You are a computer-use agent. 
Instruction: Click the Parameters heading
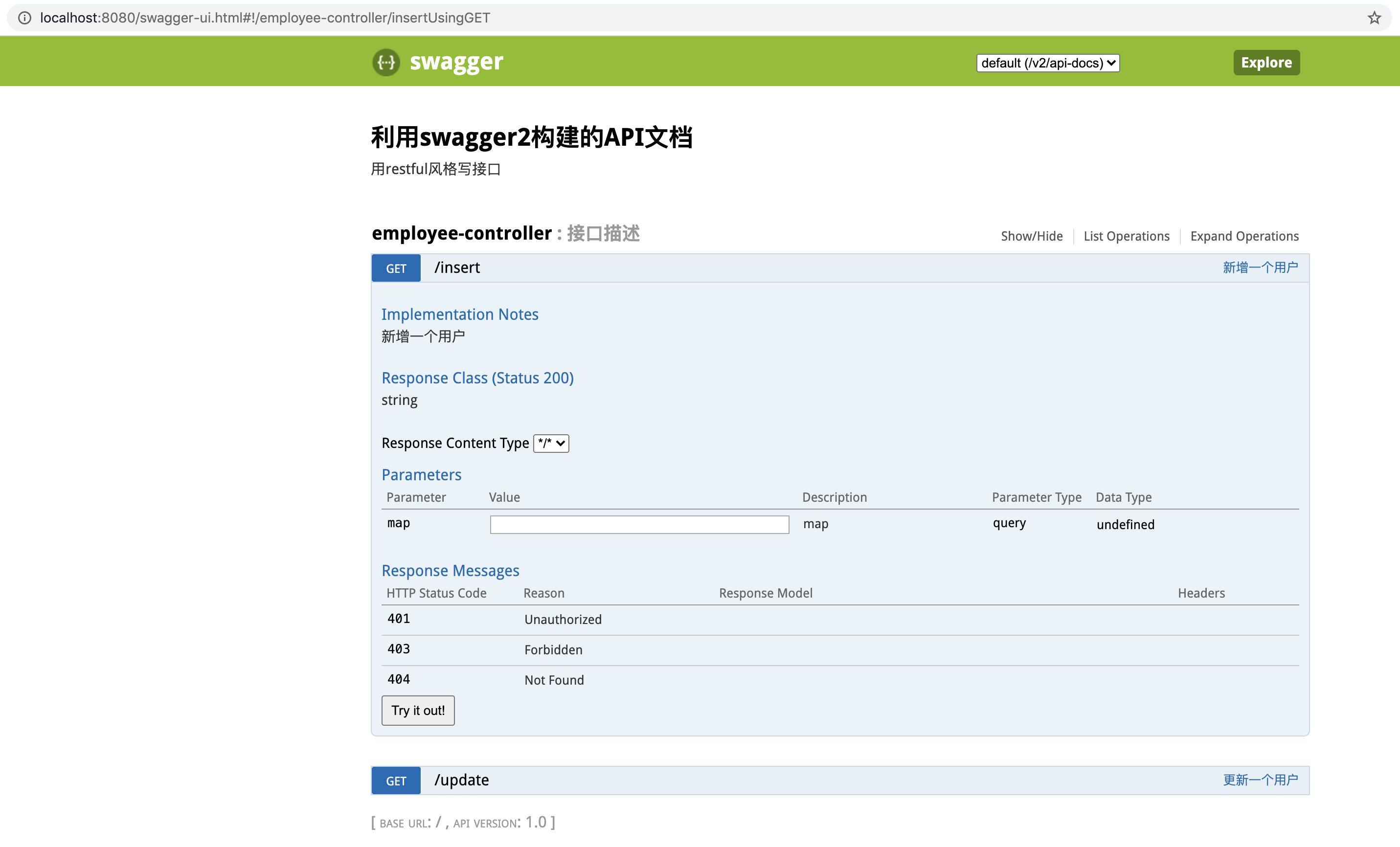pos(421,475)
